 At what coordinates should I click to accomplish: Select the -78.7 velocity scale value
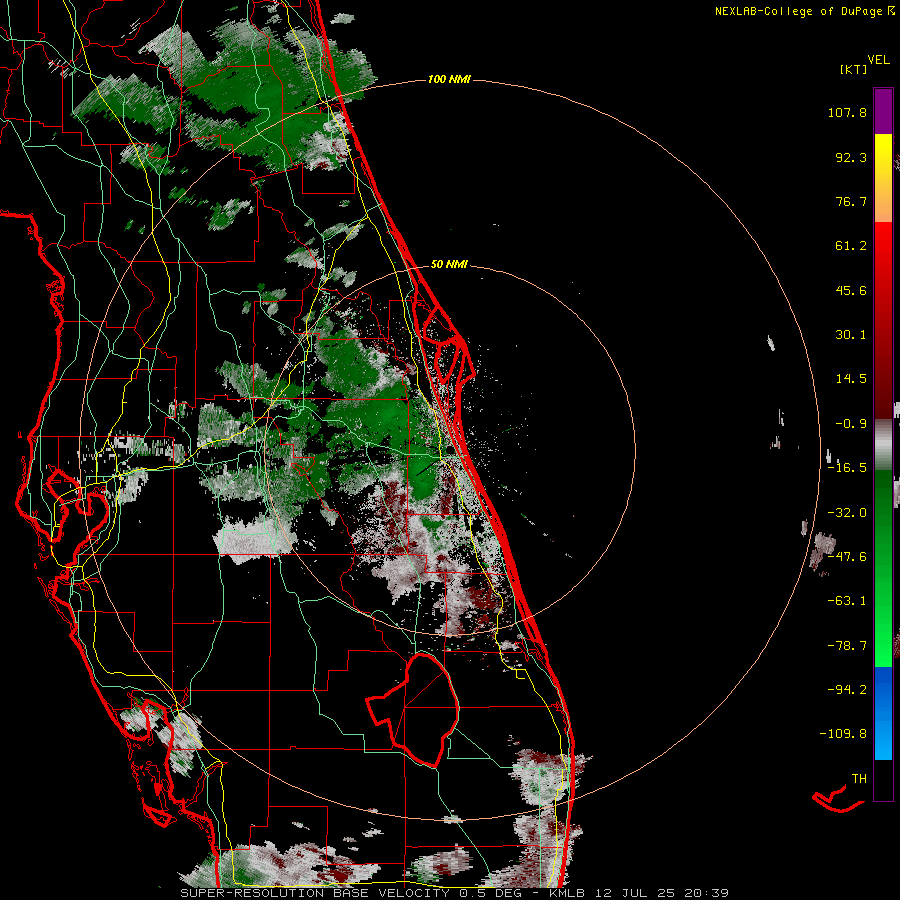tap(847, 646)
